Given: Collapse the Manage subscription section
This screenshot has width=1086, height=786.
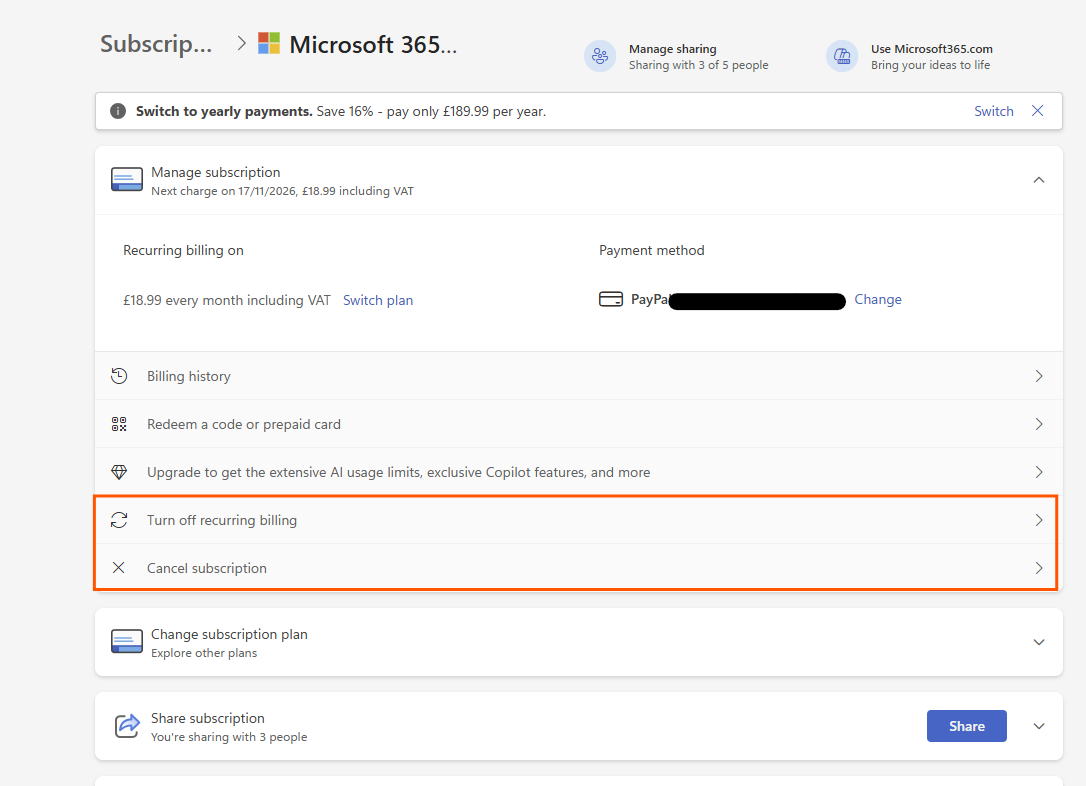Looking at the screenshot, I should tap(1039, 180).
